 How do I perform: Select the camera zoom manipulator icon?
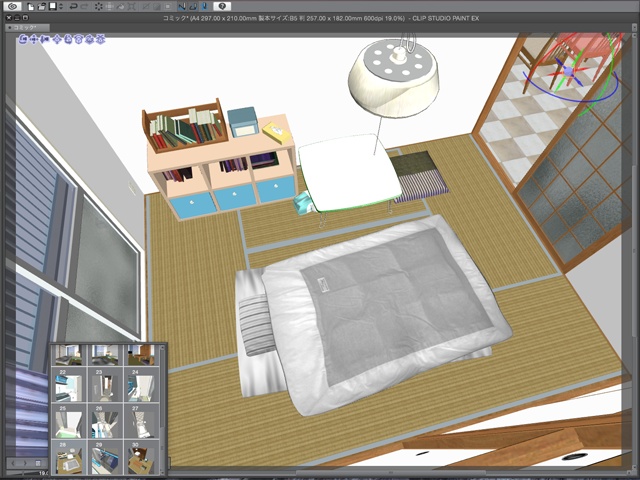click(45, 39)
